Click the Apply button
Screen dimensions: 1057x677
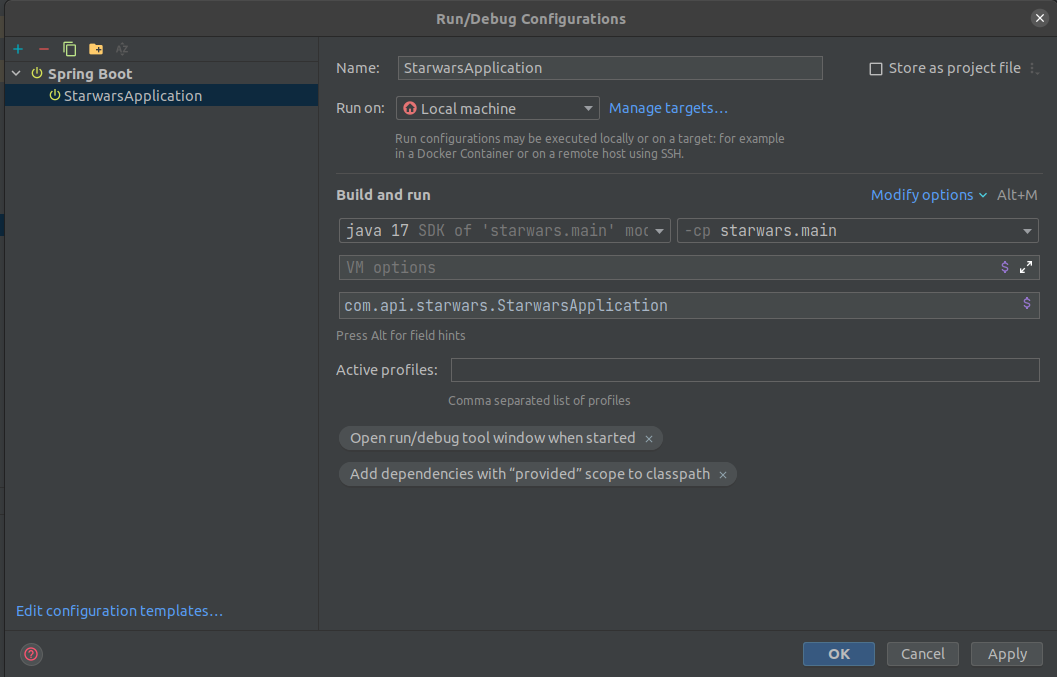(x=1007, y=654)
